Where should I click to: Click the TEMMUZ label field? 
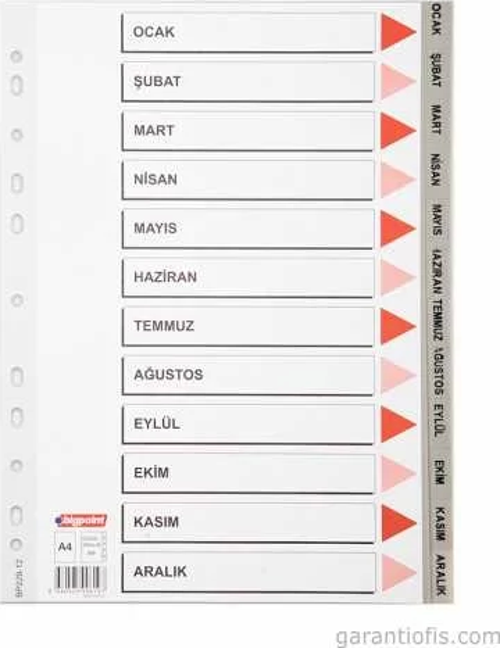point(248,326)
